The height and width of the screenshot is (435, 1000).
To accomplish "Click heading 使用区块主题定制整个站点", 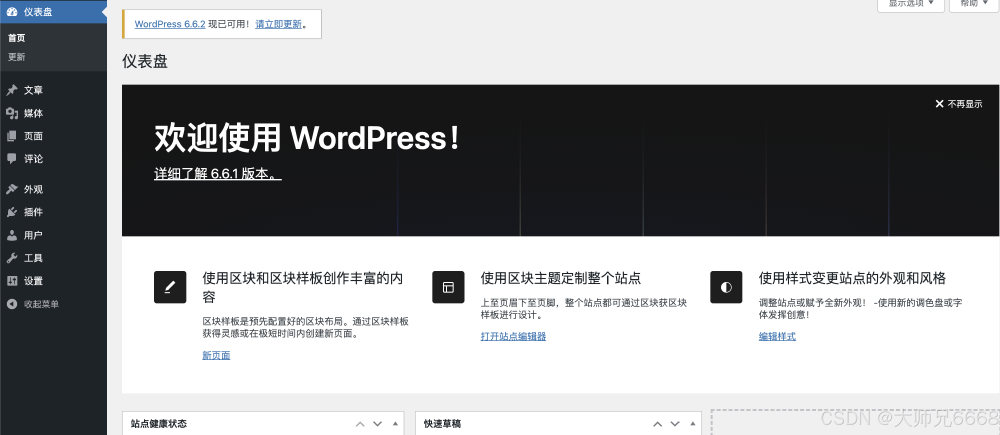I will click(x=561, y=278).
